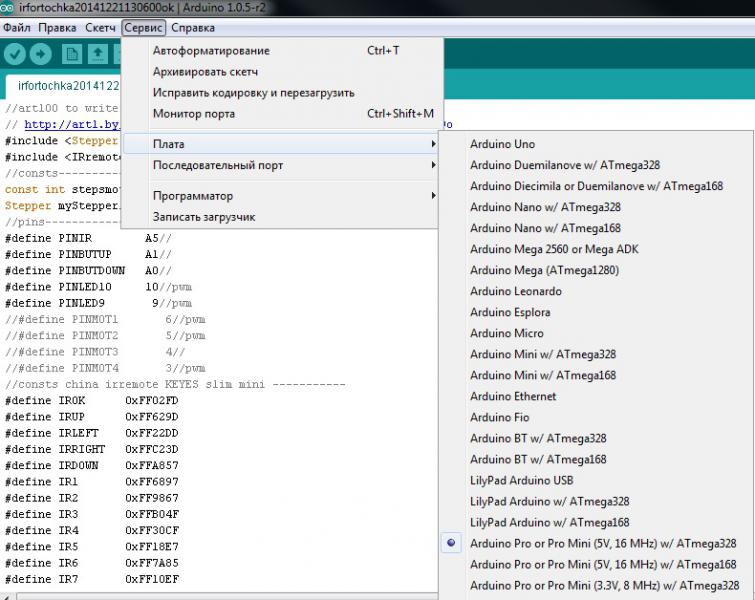Screen dimensions: 755x600
Task: Select Arduino Pro Mini 3.3V 8 MHz ATmega328
Action: pyautogui.click(x=596, y=586)
